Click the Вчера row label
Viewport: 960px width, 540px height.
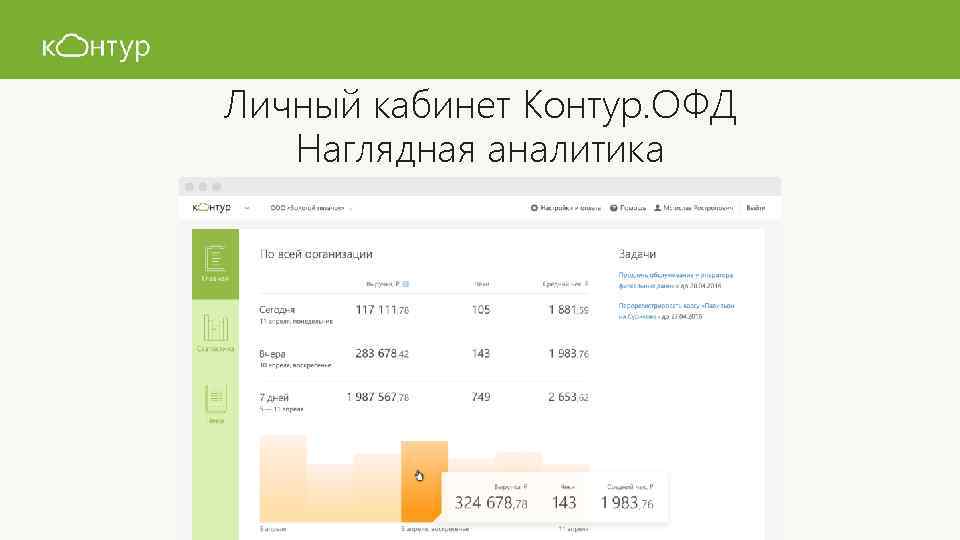coord(272,354)
